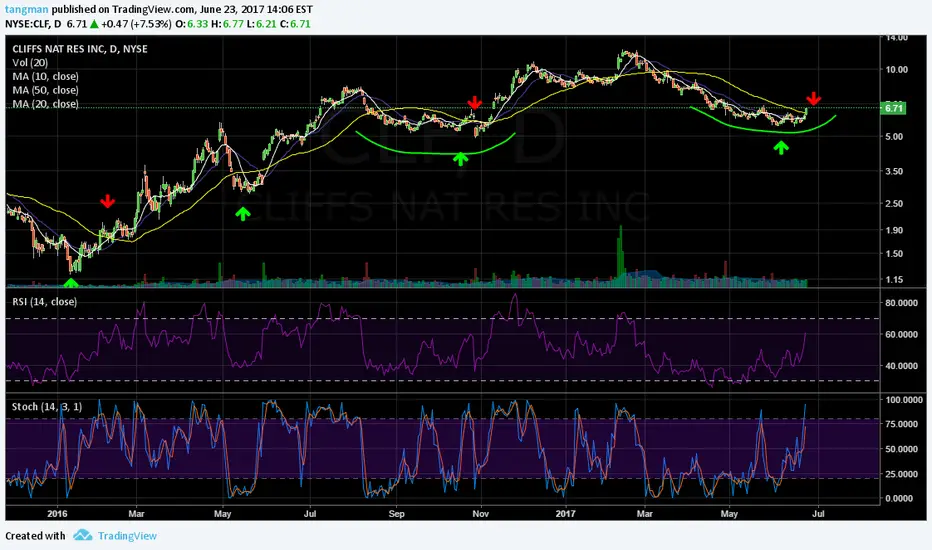Viewport: 932px width, 550px height.
Task: Click the Sep time axis label
Action: pyautogui.click(x=396, y=513)
